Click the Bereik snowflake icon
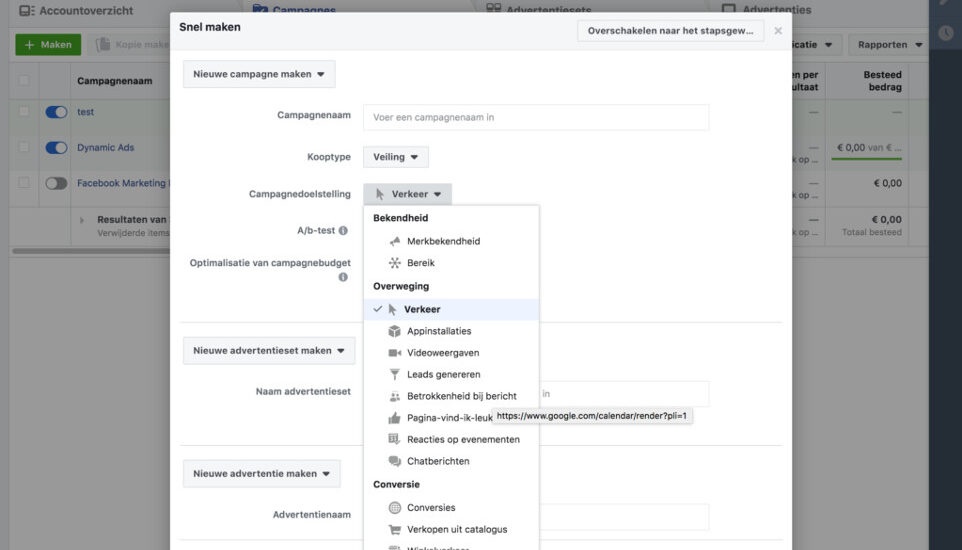This screenshot has height=550, width=962. click(394, 263)
